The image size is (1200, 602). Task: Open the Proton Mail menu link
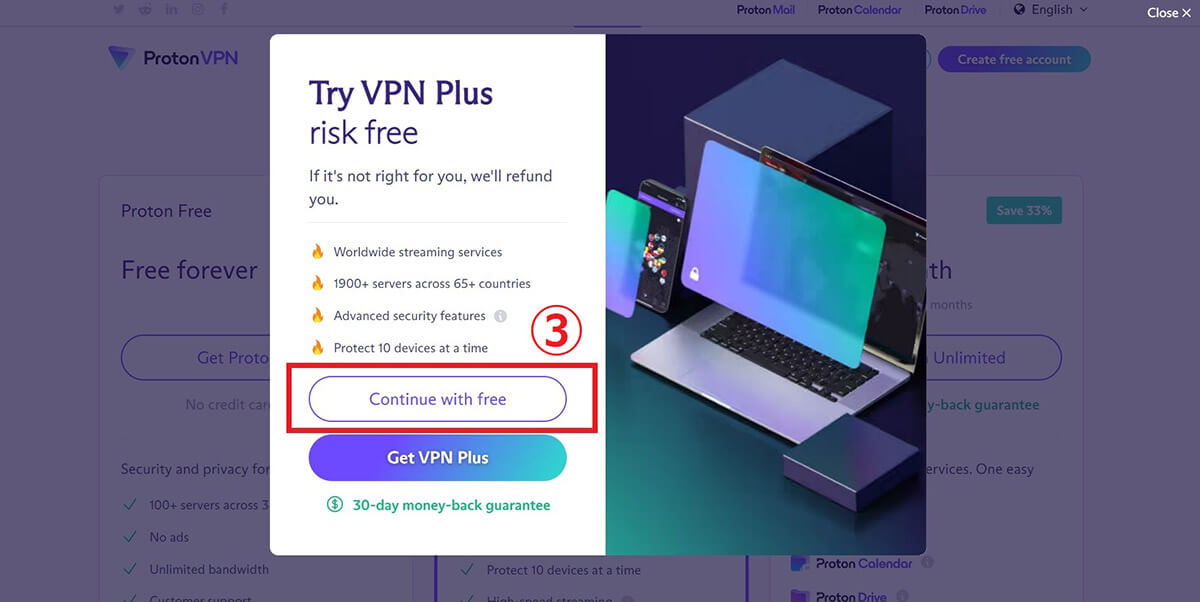[766, 10]
